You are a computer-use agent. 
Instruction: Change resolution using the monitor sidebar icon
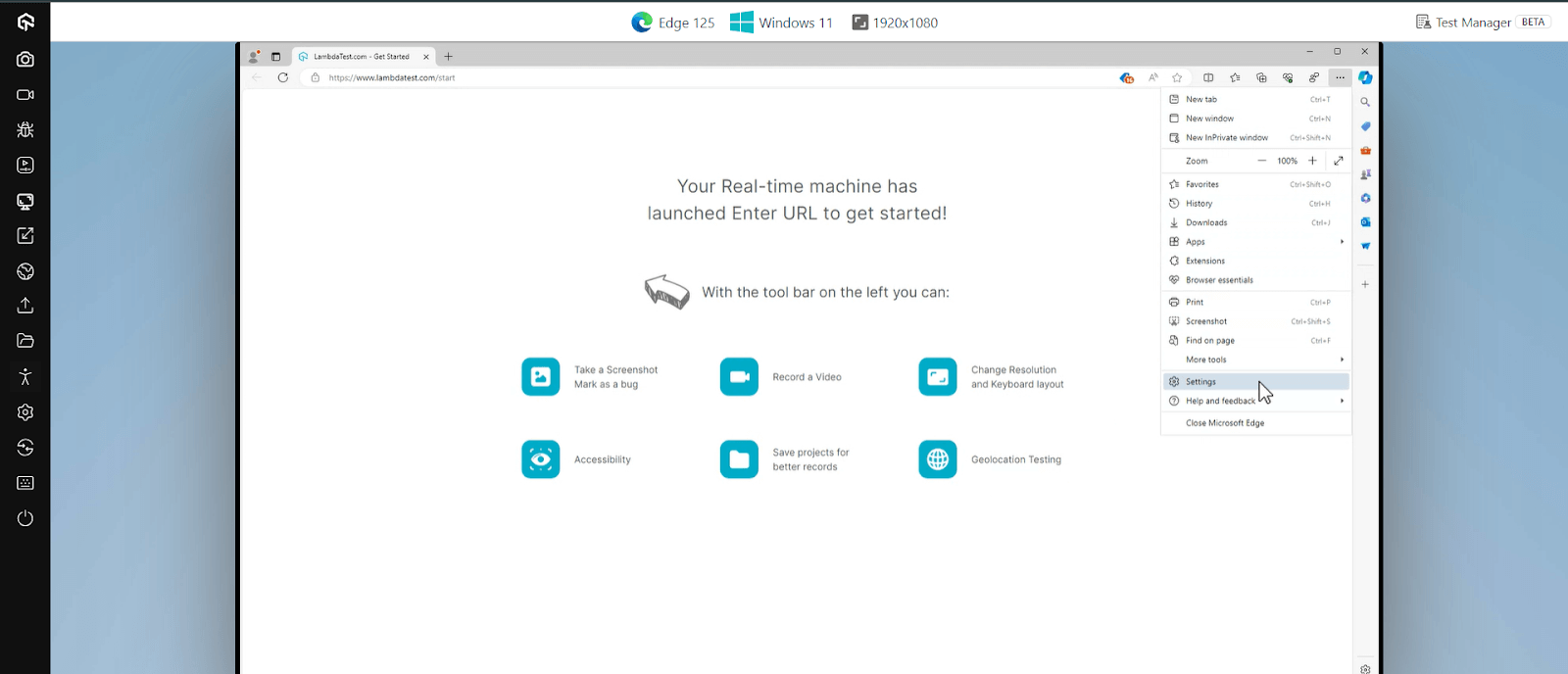[x=25, y=201]
